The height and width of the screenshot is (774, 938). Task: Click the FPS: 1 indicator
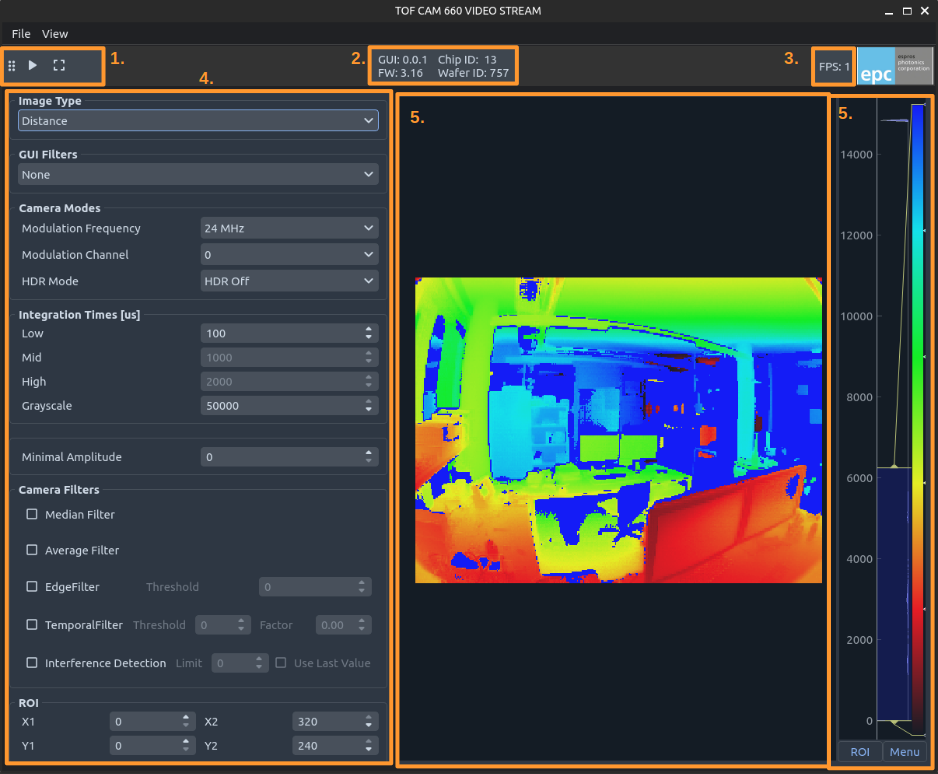coord(834,66)
